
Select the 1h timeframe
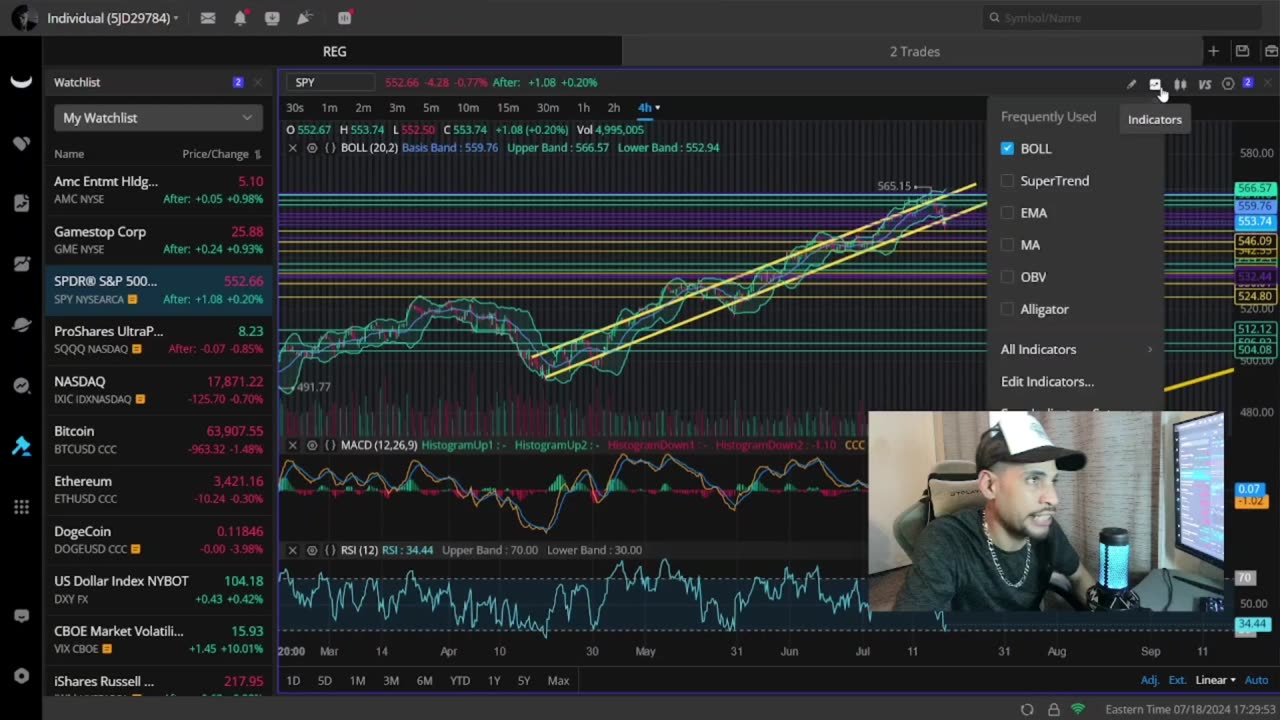[x=583, y=108]
